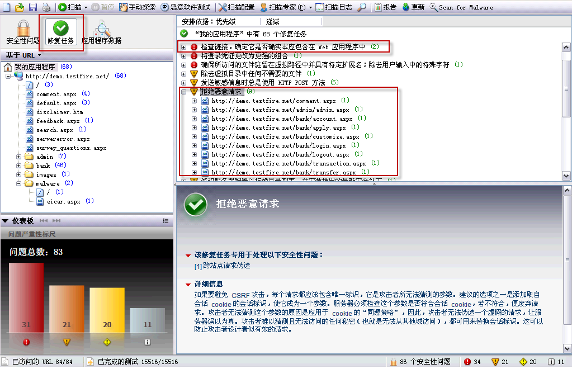The width and height of the screenshot is (572, 367).
Task: Select the bank/logout.aspx URL task row
Action: click(281, 154)
